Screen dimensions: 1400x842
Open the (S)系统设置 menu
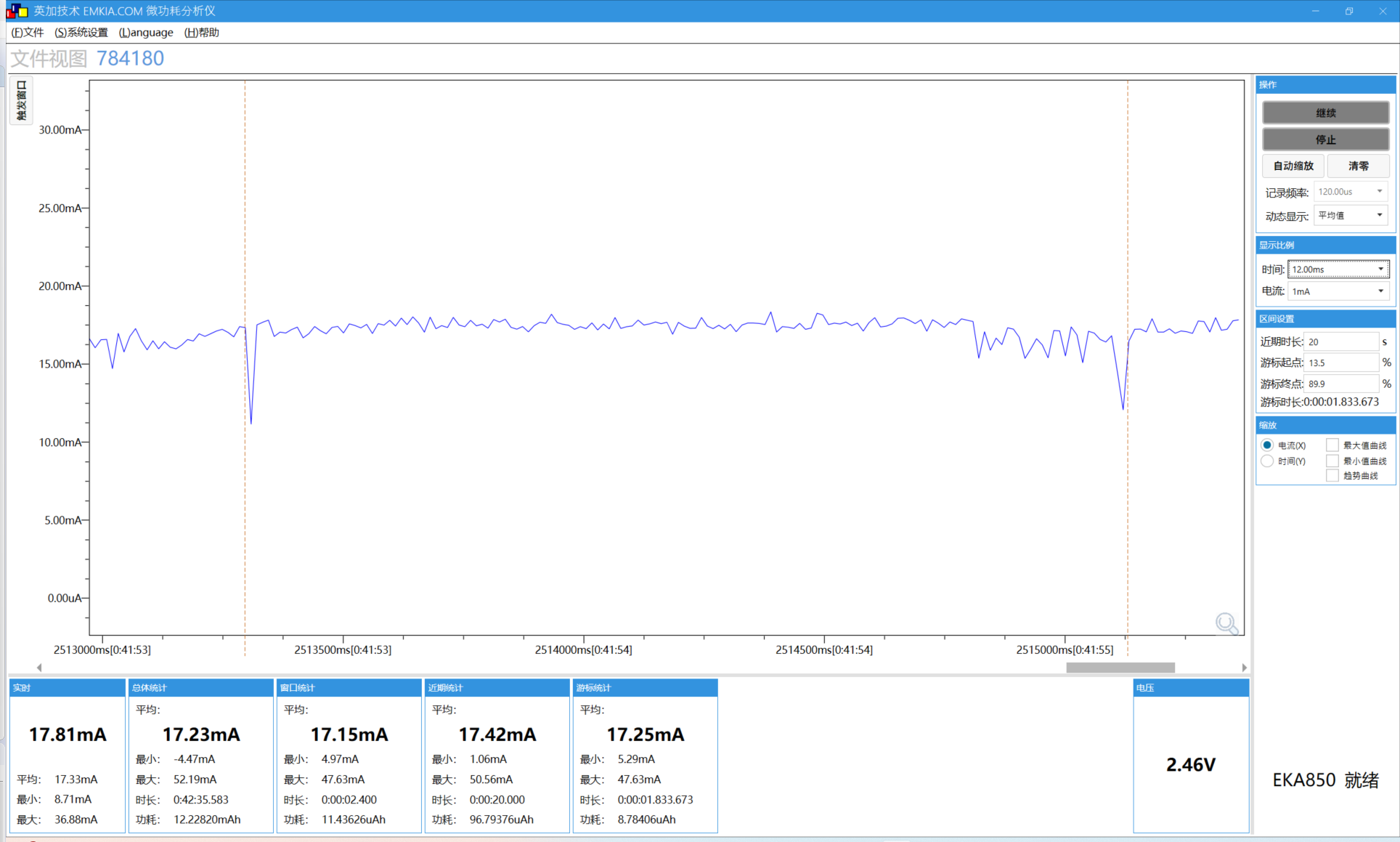click(81, 33)
